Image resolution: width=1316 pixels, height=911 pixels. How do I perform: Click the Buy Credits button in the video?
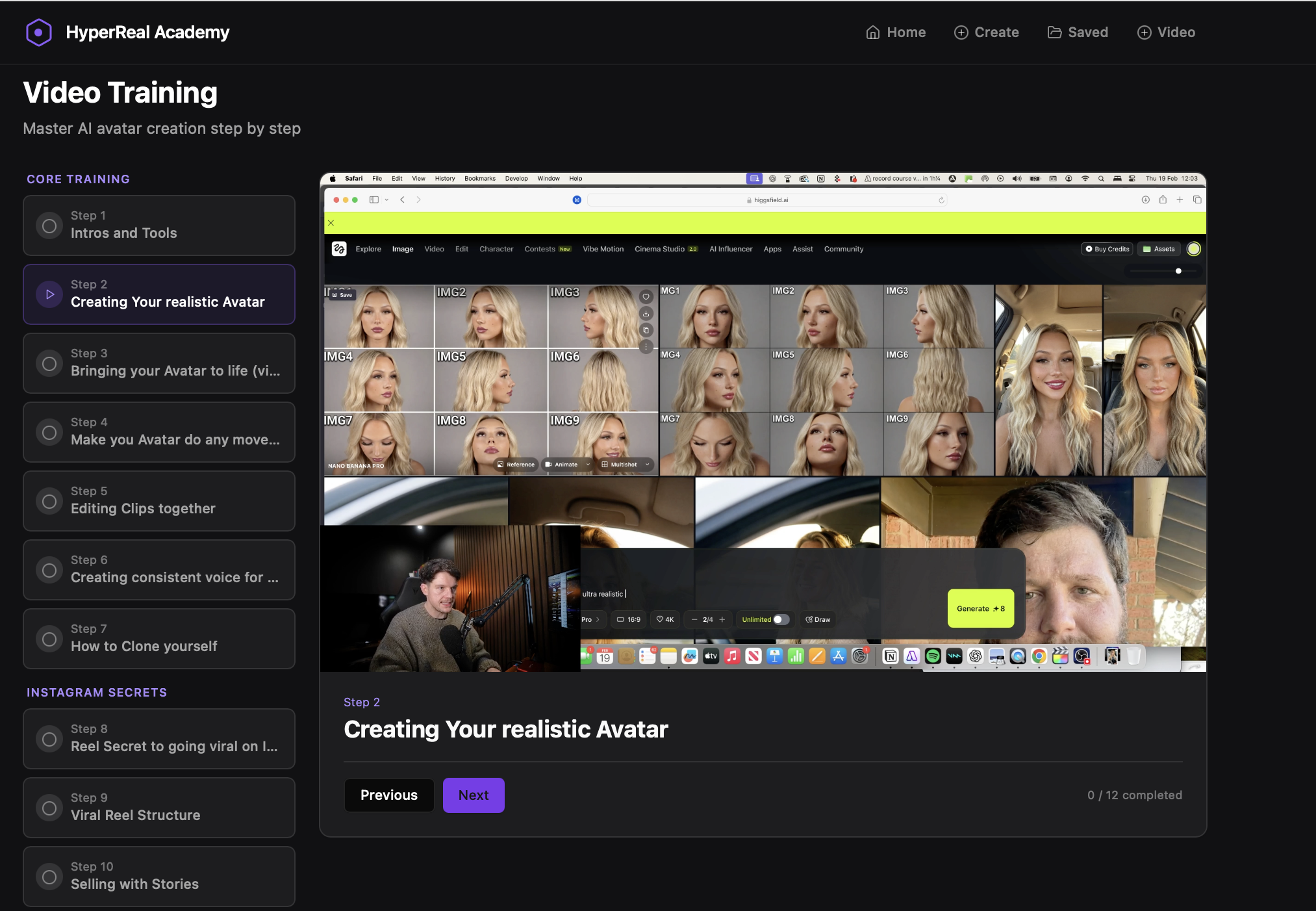point(1107,249)
